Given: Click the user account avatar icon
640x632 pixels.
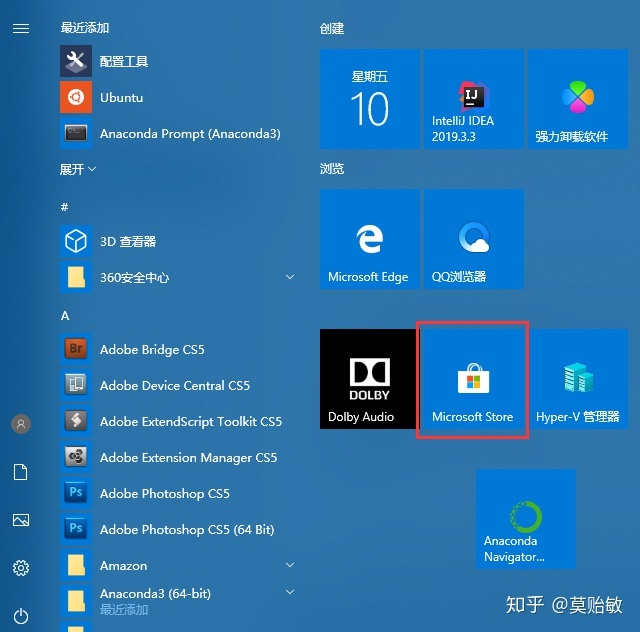Looking at the screenshot, I should point(21,424).
